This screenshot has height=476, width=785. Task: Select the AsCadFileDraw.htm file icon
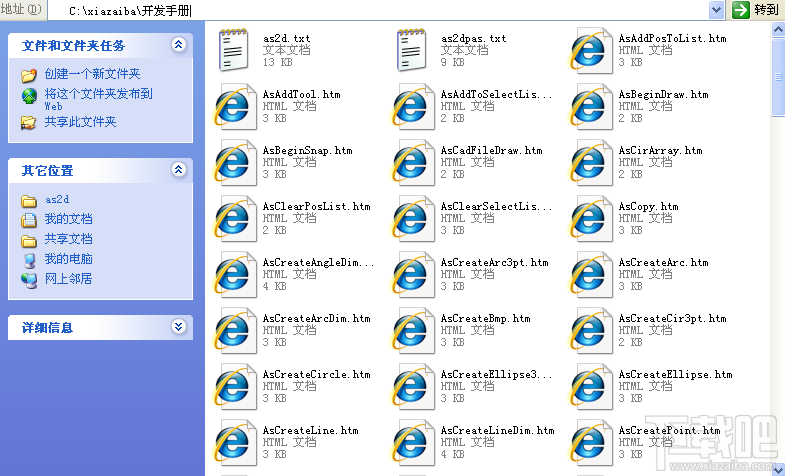(x=412, y=163)
